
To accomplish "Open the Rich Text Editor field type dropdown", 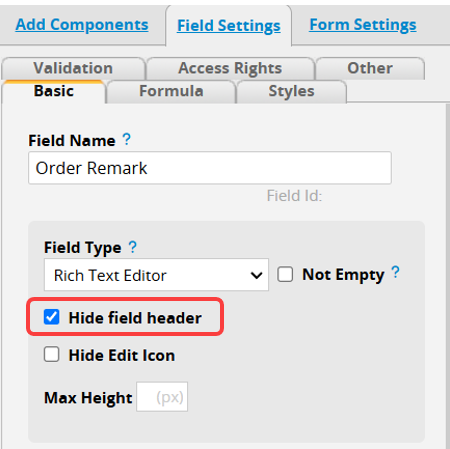I will pos(156,275).
